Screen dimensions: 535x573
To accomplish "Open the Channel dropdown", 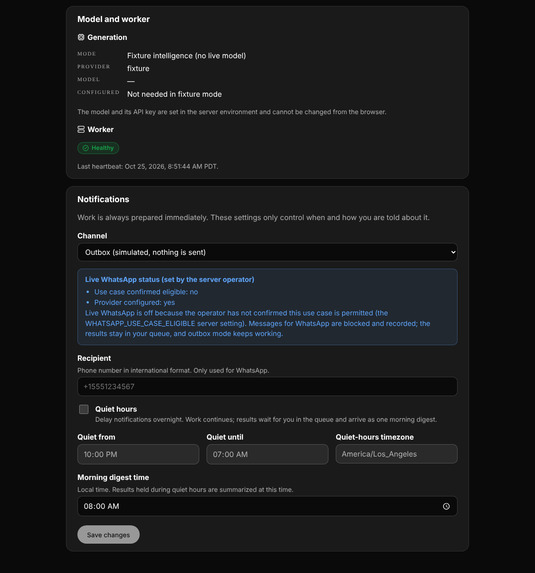I will [x=268, y=252].
